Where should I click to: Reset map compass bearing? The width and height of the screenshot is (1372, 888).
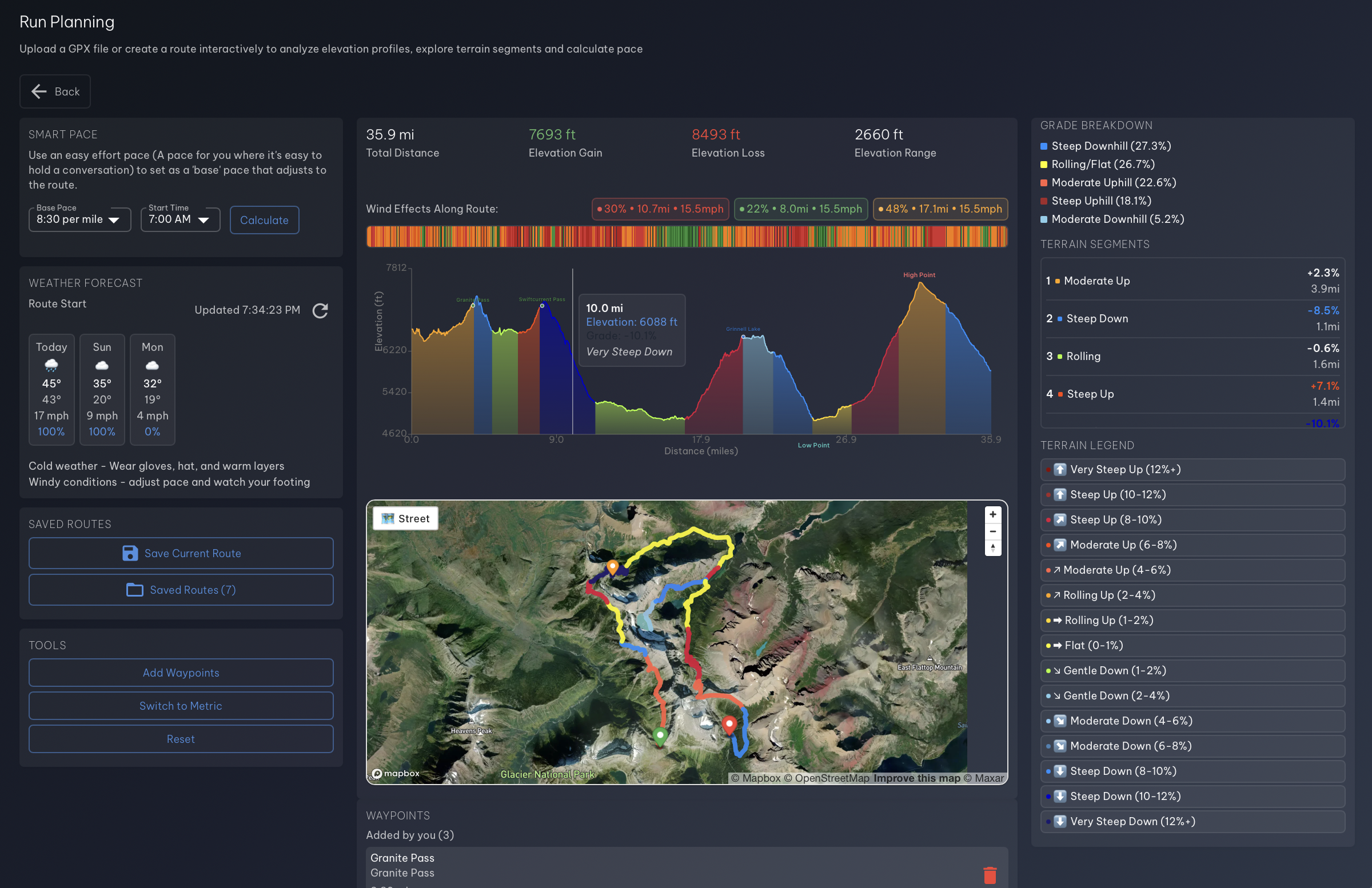pyautogui.click(x=992, y=548)
